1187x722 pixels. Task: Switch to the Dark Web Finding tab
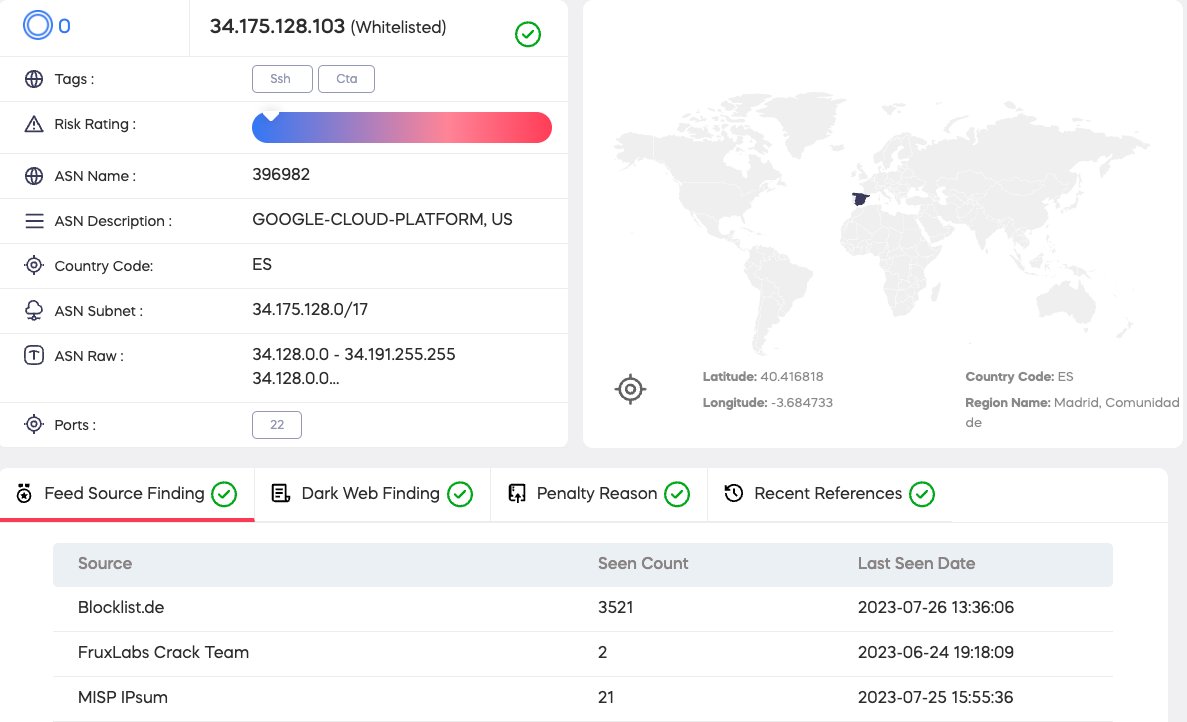[372, 494]
